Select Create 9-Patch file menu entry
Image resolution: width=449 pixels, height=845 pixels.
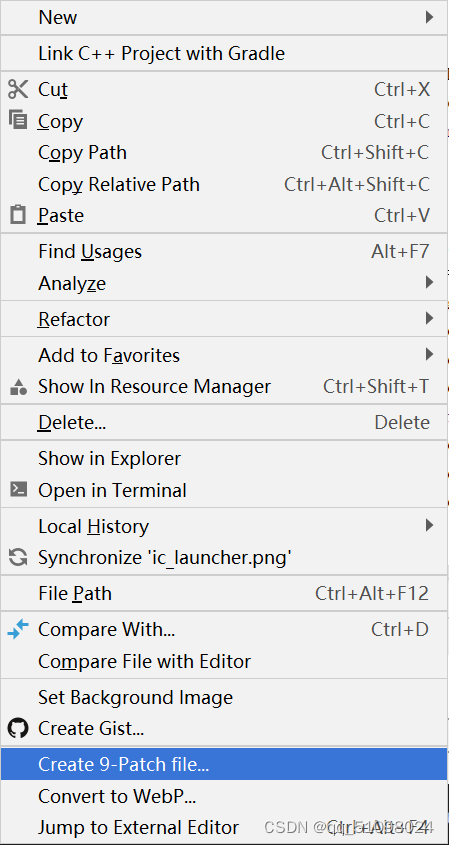pos(224,764)
